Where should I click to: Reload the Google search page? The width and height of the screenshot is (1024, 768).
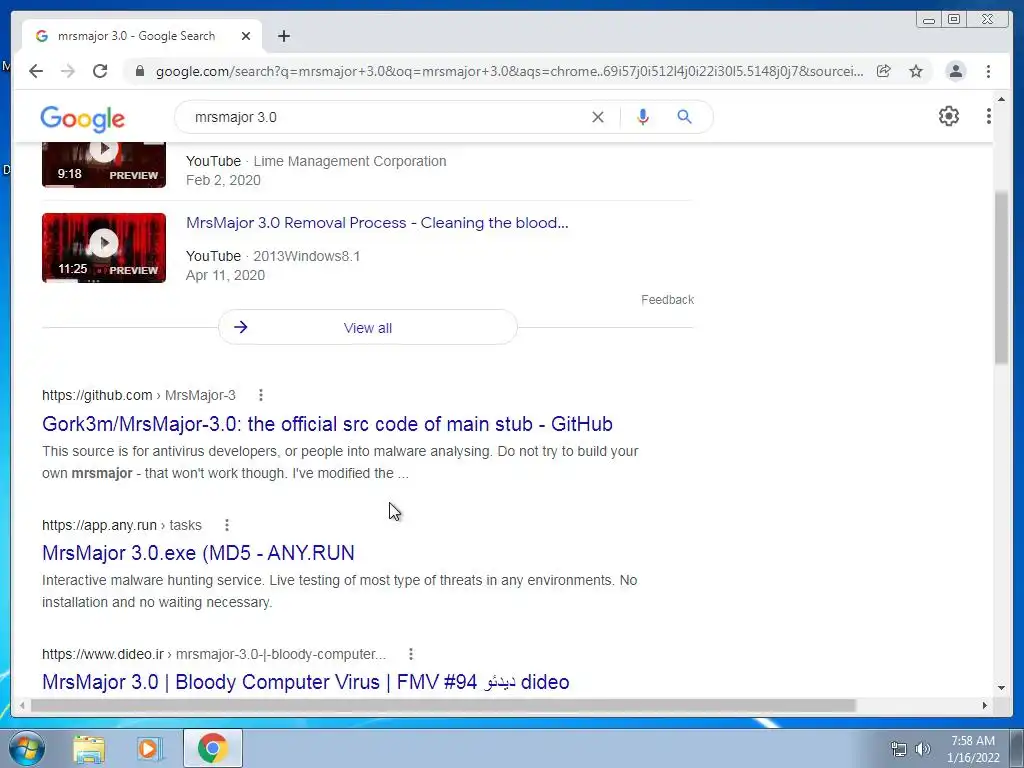pyautogui.click(x=100, y=71)
